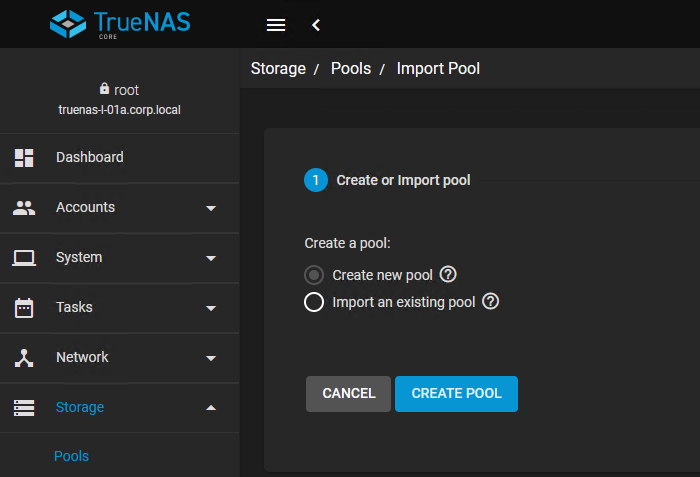Expand the Tasks menu arrow
Screen dimensions: 700x477
(x=211, y=308)
